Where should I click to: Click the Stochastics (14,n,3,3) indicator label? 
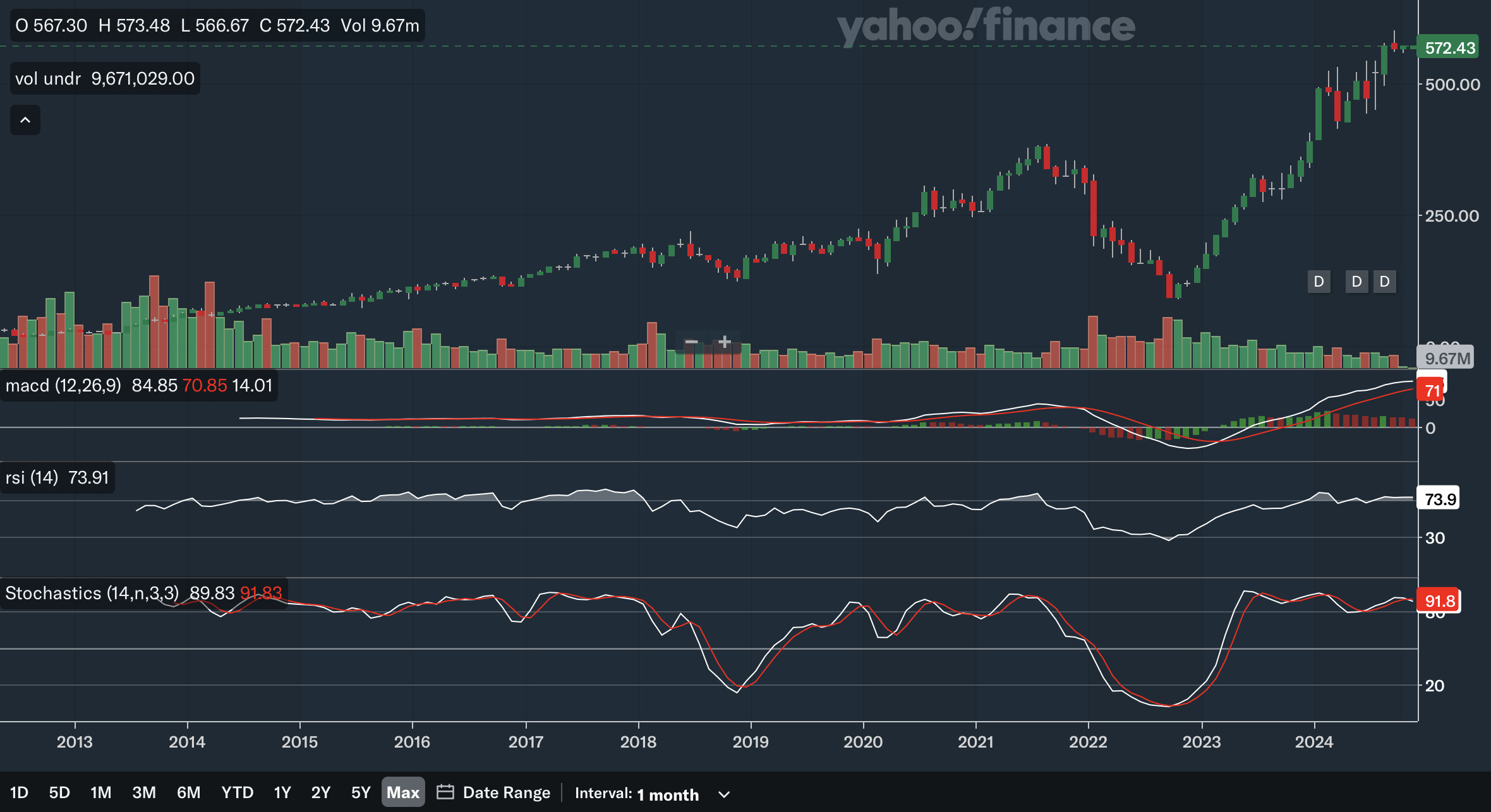click(92, 593)
